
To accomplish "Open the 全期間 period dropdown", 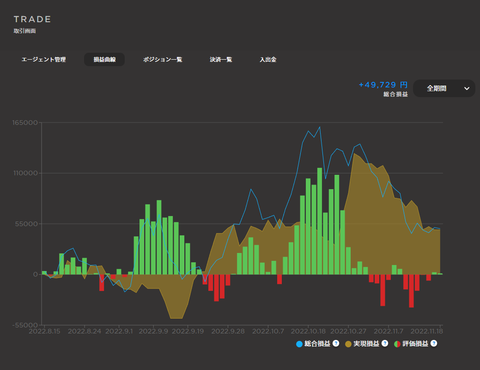I will [444, 88].
